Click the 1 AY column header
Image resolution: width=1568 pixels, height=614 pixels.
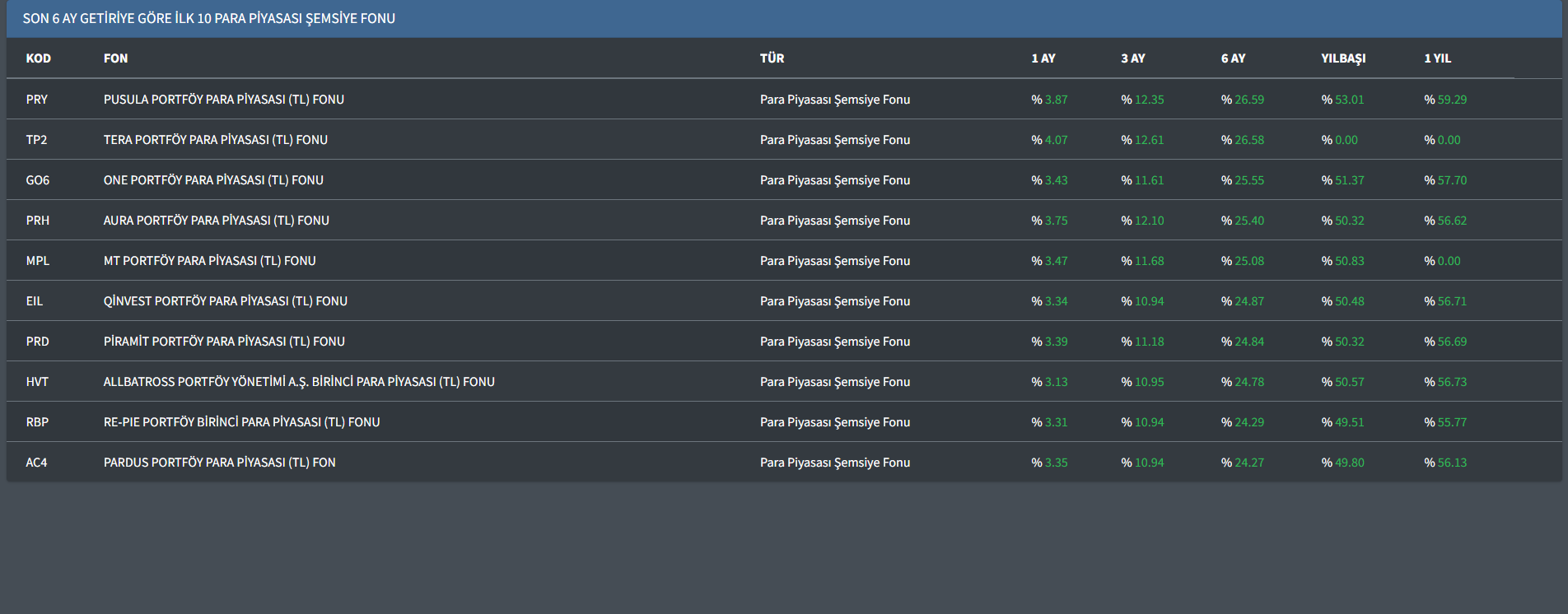[1043, 58]
